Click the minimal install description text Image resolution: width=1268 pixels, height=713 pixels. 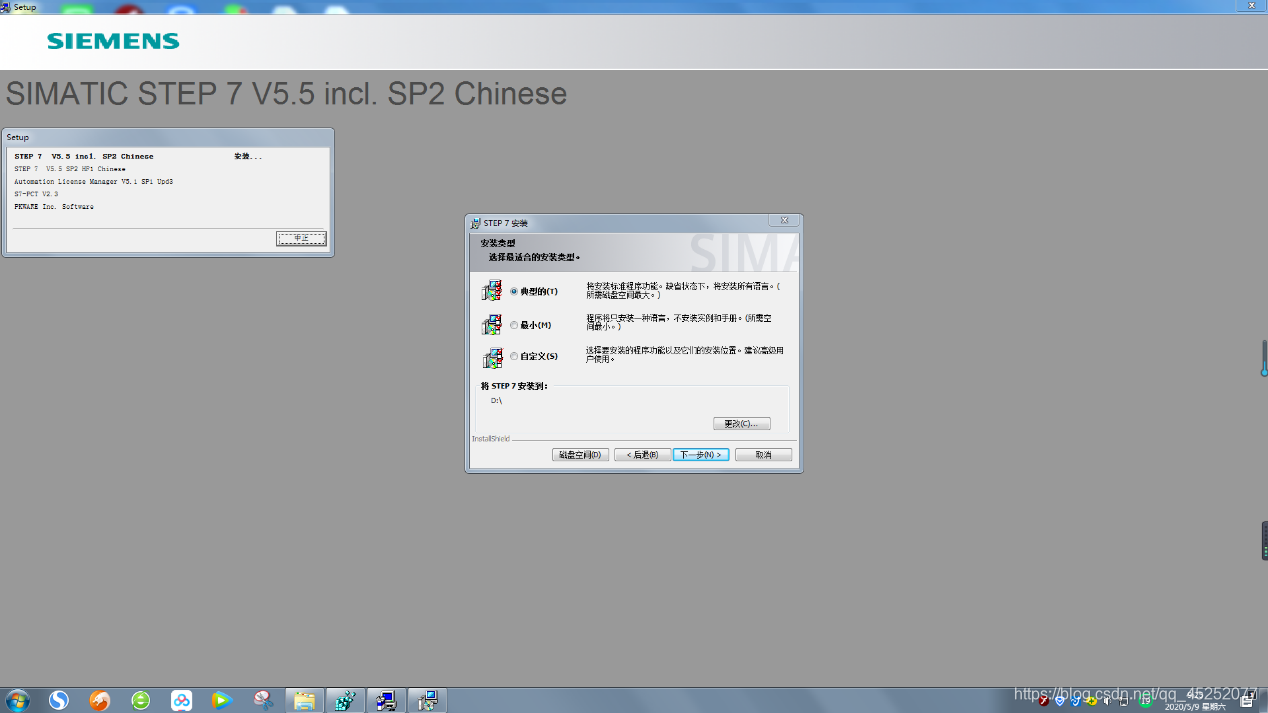pyautogui.click(x=679, y=322)
